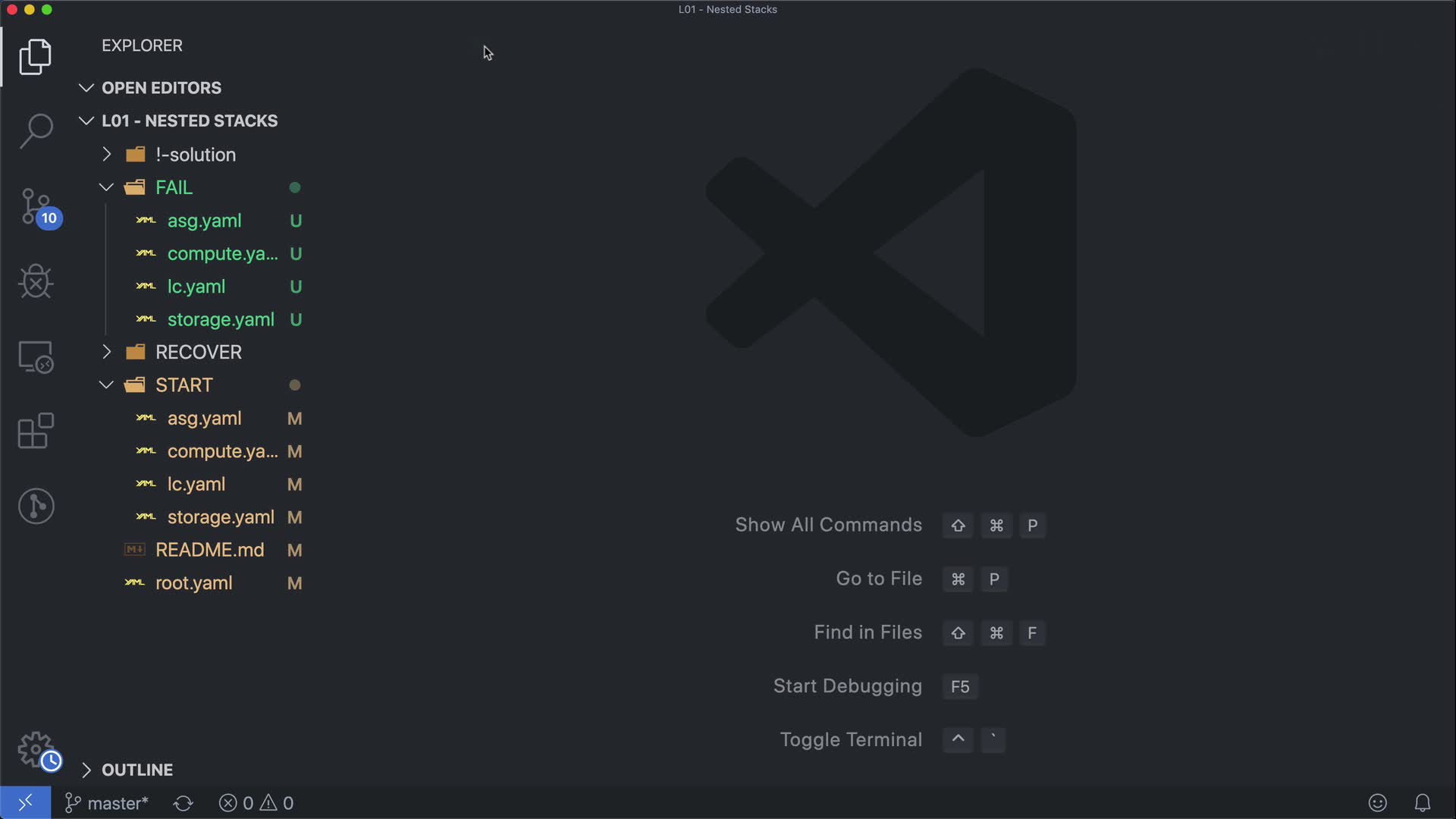Click the feedback smiley icon
Screen dimensions: 1456x819
(x=1377, y=803)
